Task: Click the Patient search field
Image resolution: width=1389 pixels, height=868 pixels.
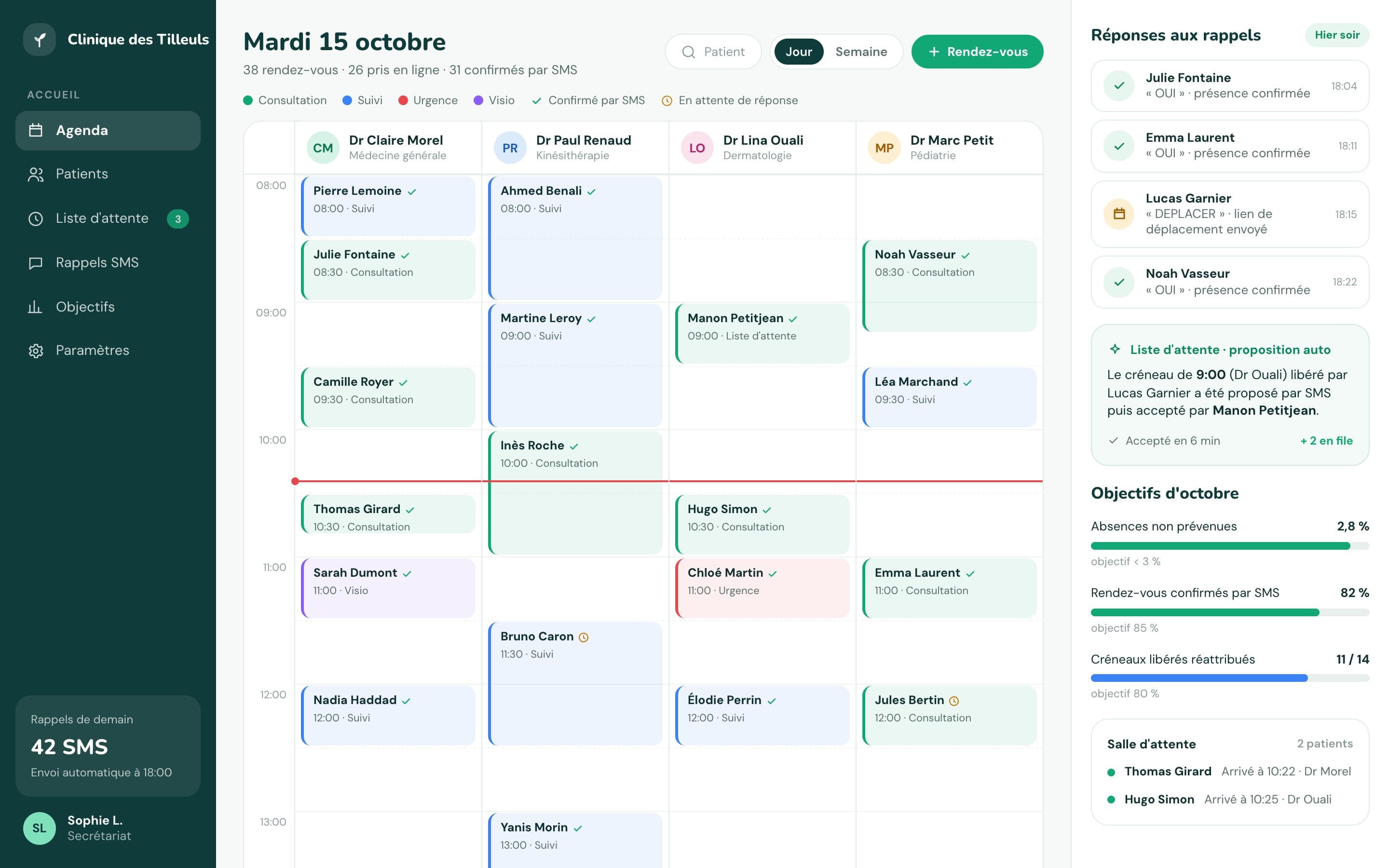Action: click(713, 52)
